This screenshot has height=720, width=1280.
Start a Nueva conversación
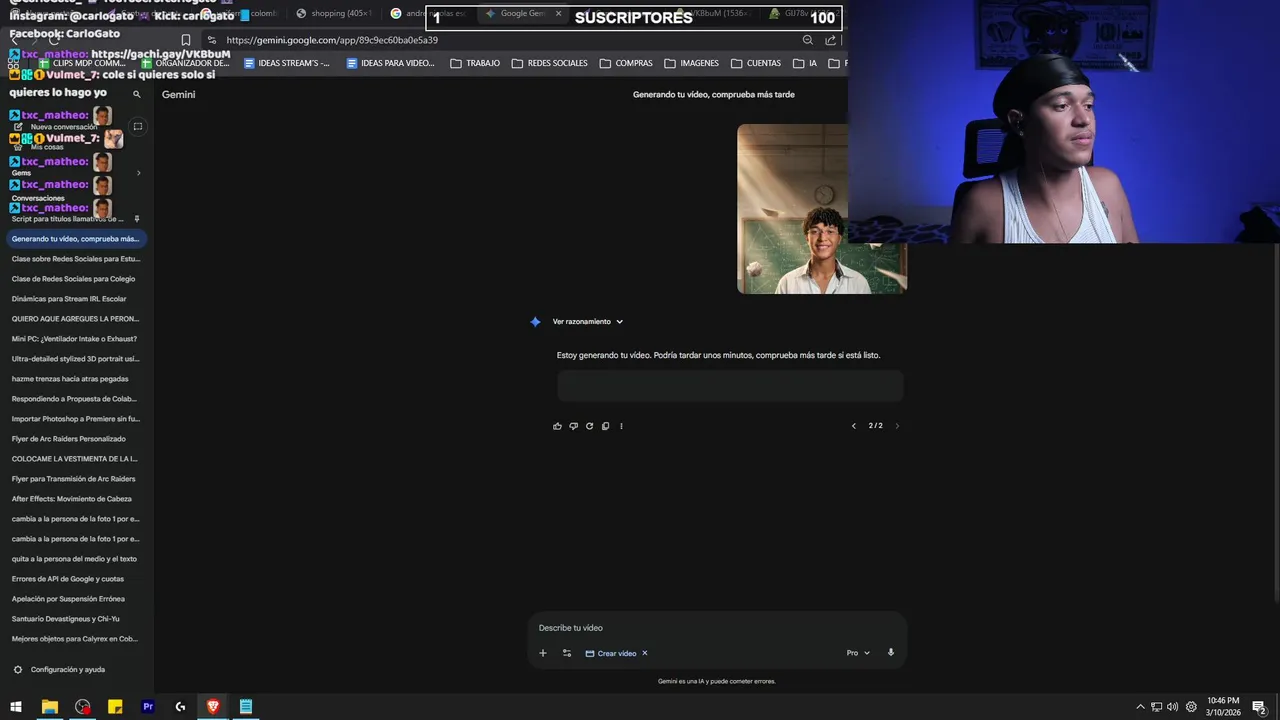(56, 127)
